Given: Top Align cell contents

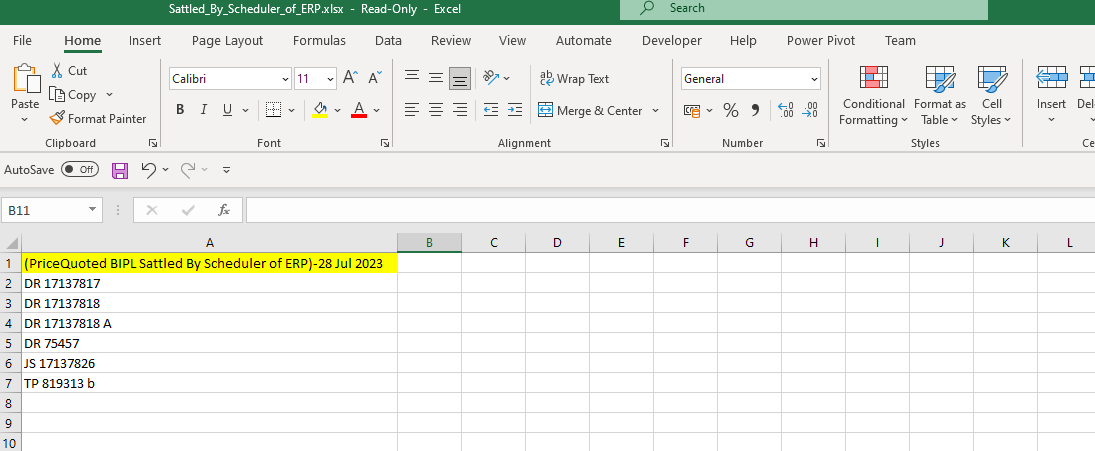Looking at the screenshot, I should 413,78.
